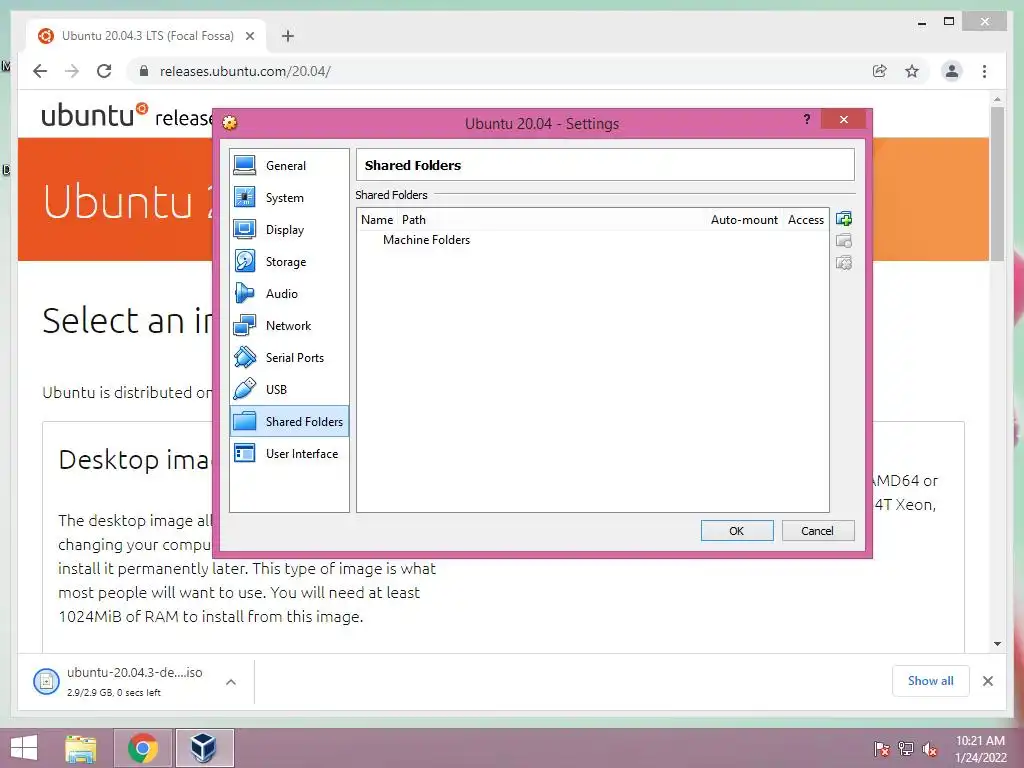Open Windows Start menu
Screen dimensions: 1024x768
pos(24,748)
